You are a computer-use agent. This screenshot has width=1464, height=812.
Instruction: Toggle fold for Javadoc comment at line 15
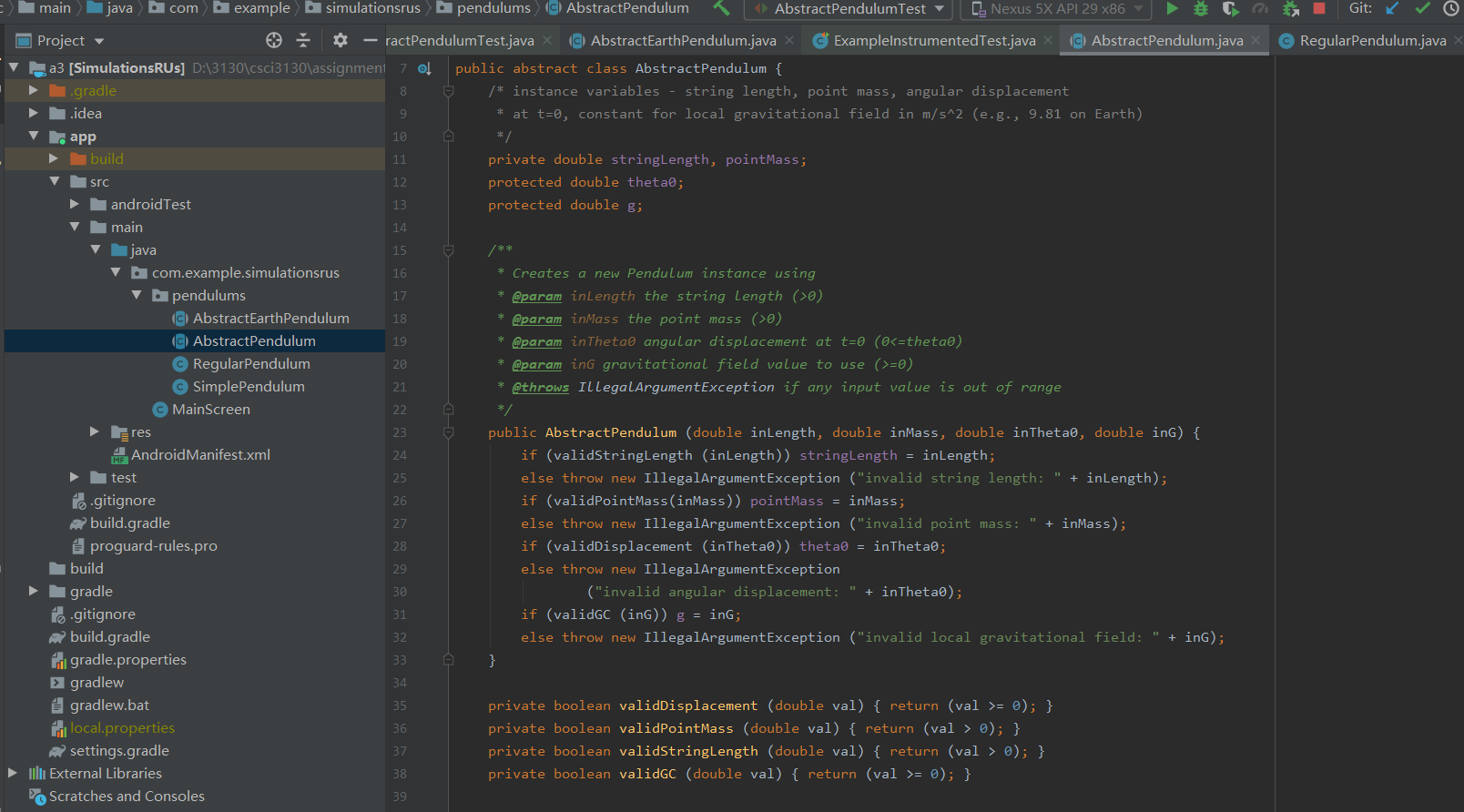pos(448,250)
